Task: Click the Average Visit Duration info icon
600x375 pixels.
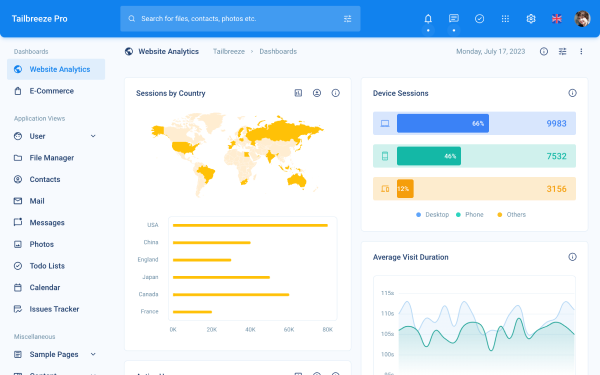Action: click(572, 257)
